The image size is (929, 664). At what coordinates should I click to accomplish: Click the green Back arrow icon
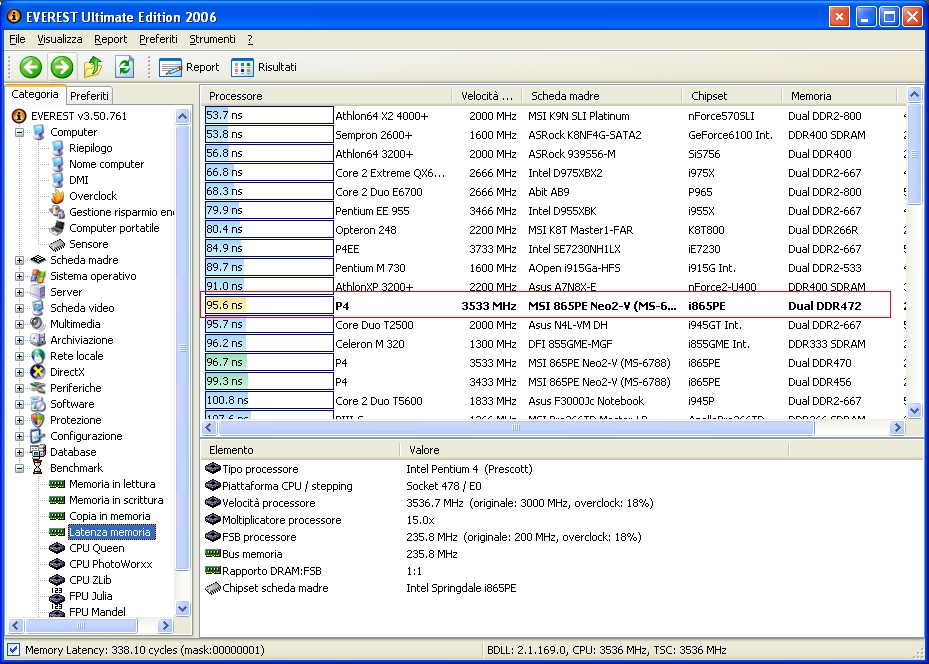(x=30, y=67)
